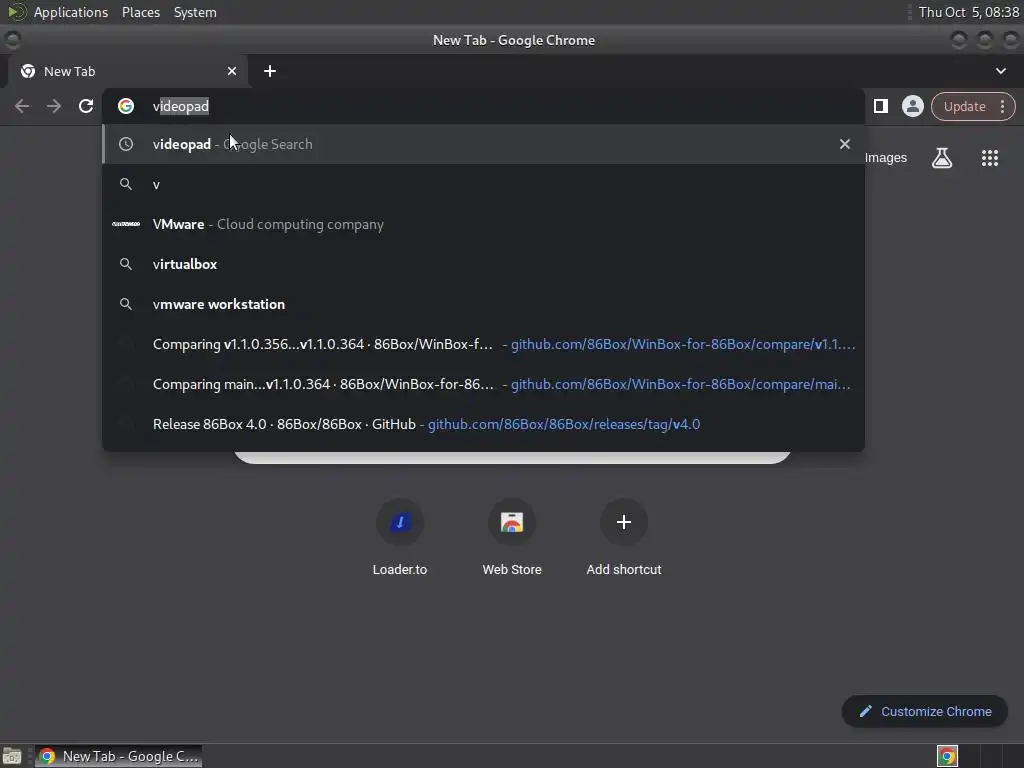Click the Chrome tray icon at bottom right
Screen dimensions: 1024x768
(x=947, y=756)
